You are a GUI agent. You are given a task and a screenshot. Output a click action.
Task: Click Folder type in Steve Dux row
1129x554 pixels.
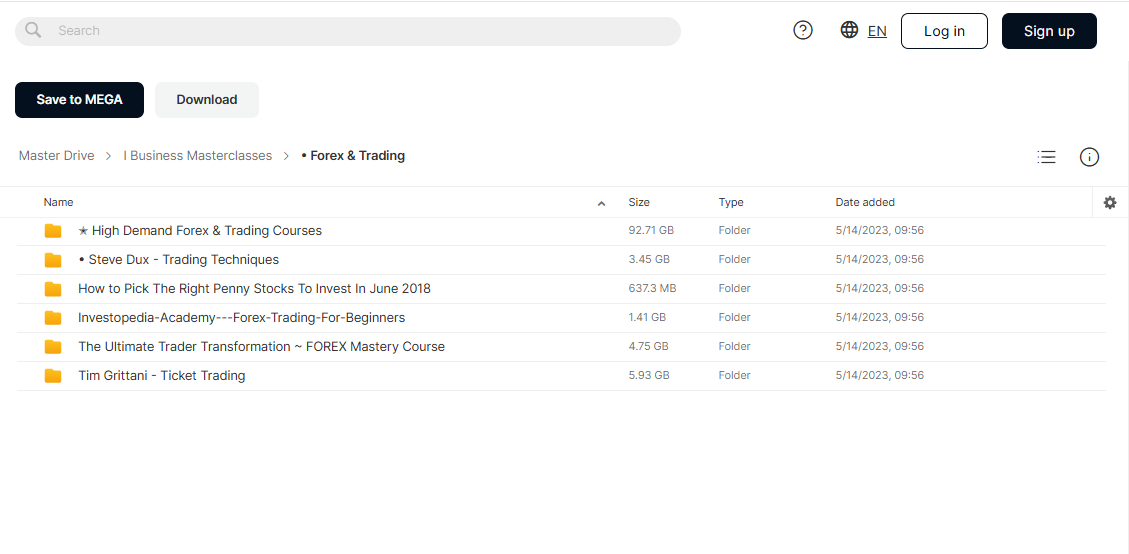tap(734, 259)
